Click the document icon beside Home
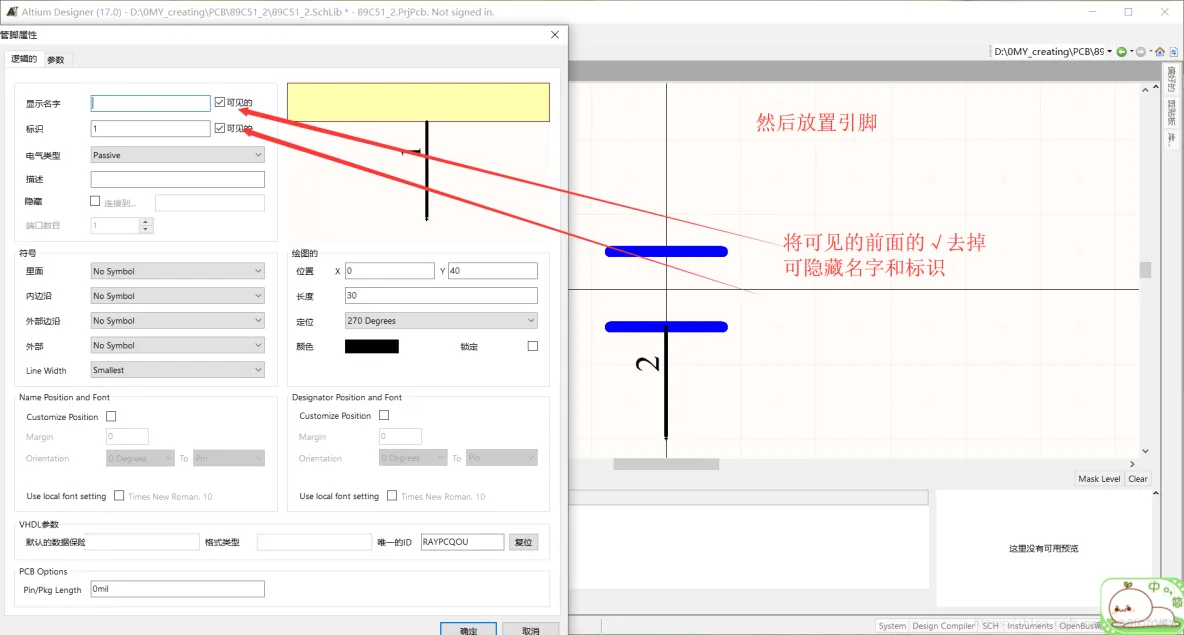 click(1173, 51)
